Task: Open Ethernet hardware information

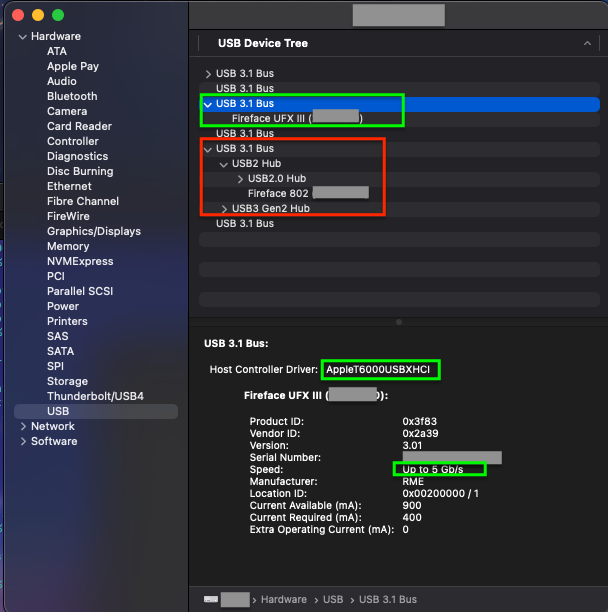Action: [69, 186]
